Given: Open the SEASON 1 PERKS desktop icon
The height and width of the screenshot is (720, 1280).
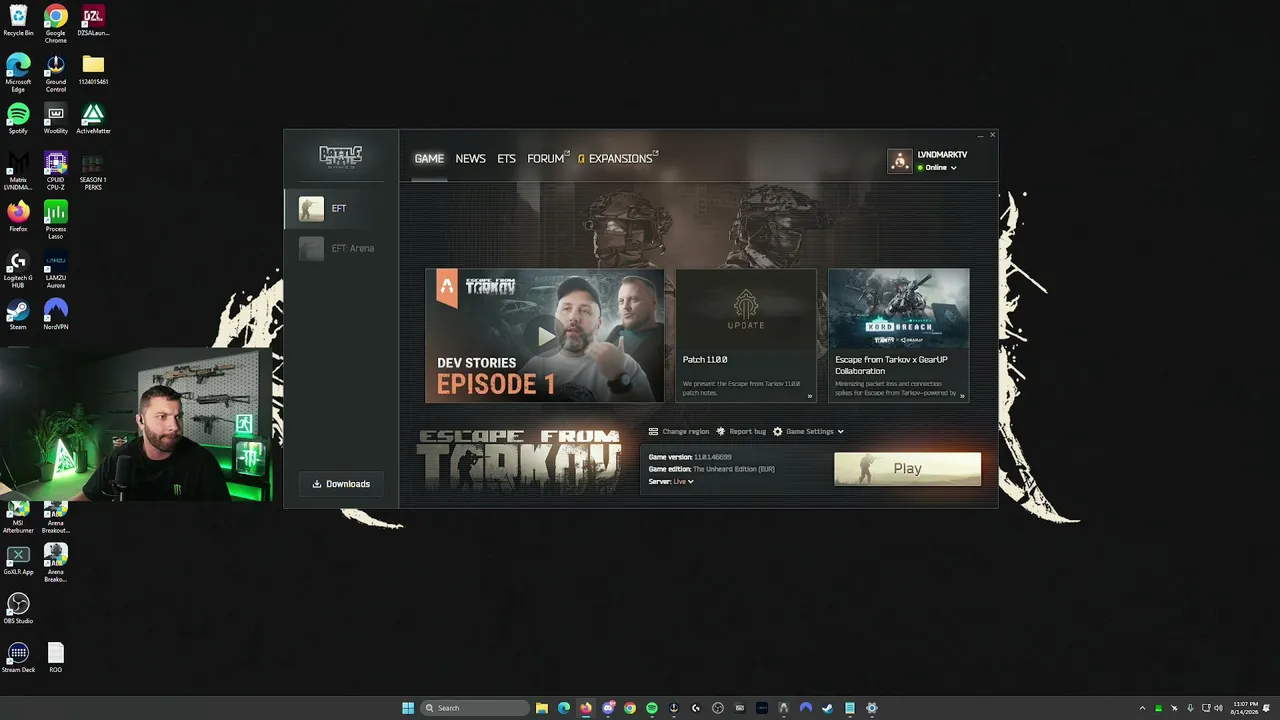Looking at the screenshot, I should (x=93, y=171).
